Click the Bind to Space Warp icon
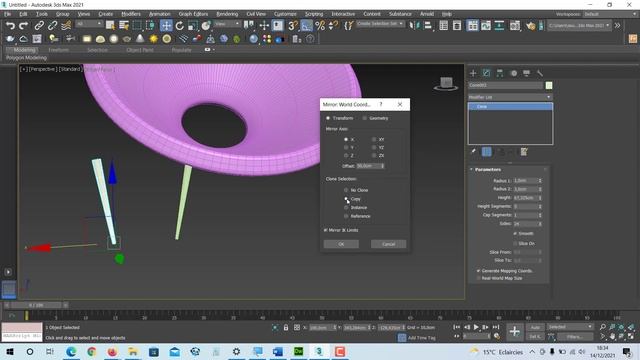 pos(66,26)
